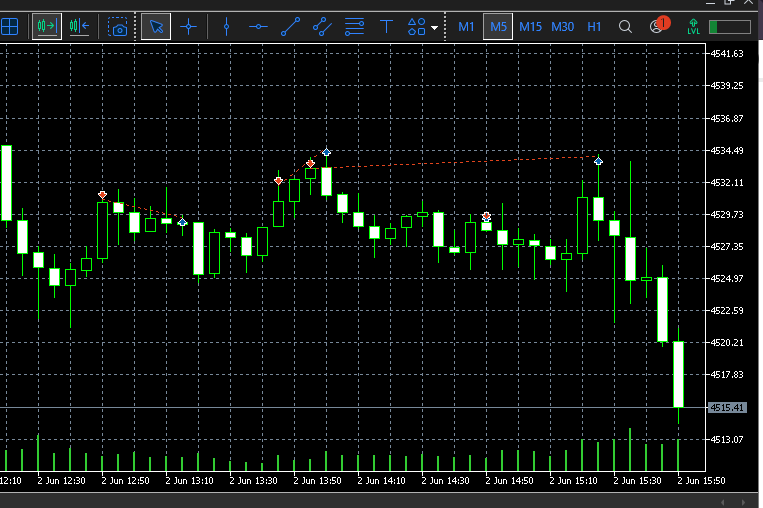Click the 4527.35 price label
Viewport: 763px width, 508px height.
(x=727, y=246)
